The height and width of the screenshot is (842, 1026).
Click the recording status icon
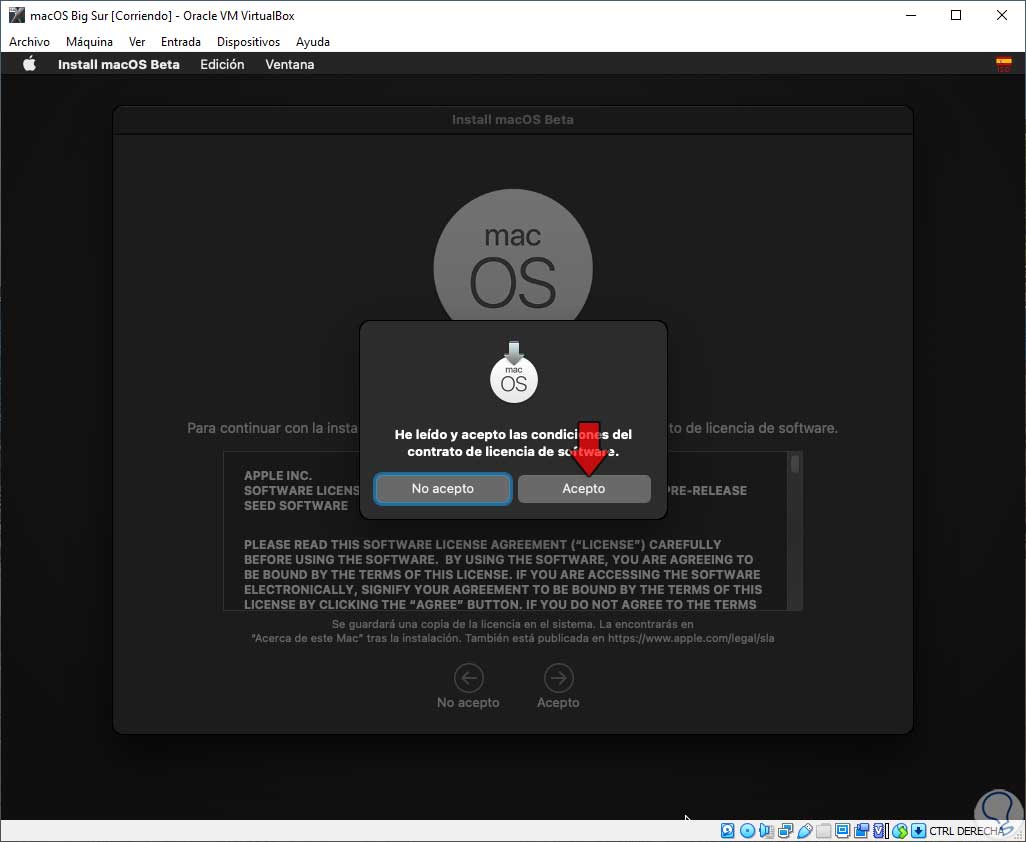tap(862, 831)
